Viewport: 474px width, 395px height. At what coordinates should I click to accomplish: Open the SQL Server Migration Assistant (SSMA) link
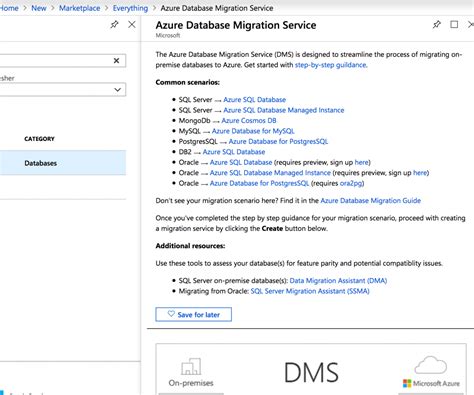[x=310, y=291]
